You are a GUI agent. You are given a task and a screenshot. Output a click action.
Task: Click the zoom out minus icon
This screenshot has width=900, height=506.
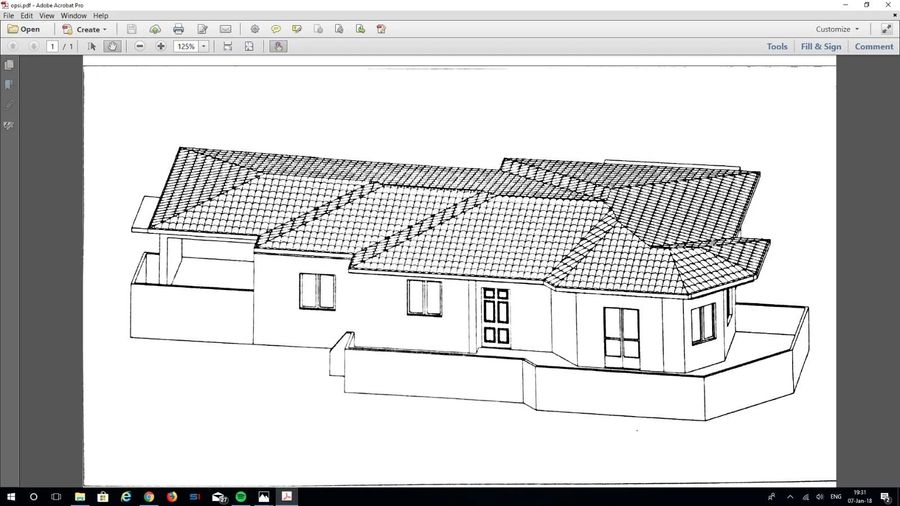click(x=140, y=46)
